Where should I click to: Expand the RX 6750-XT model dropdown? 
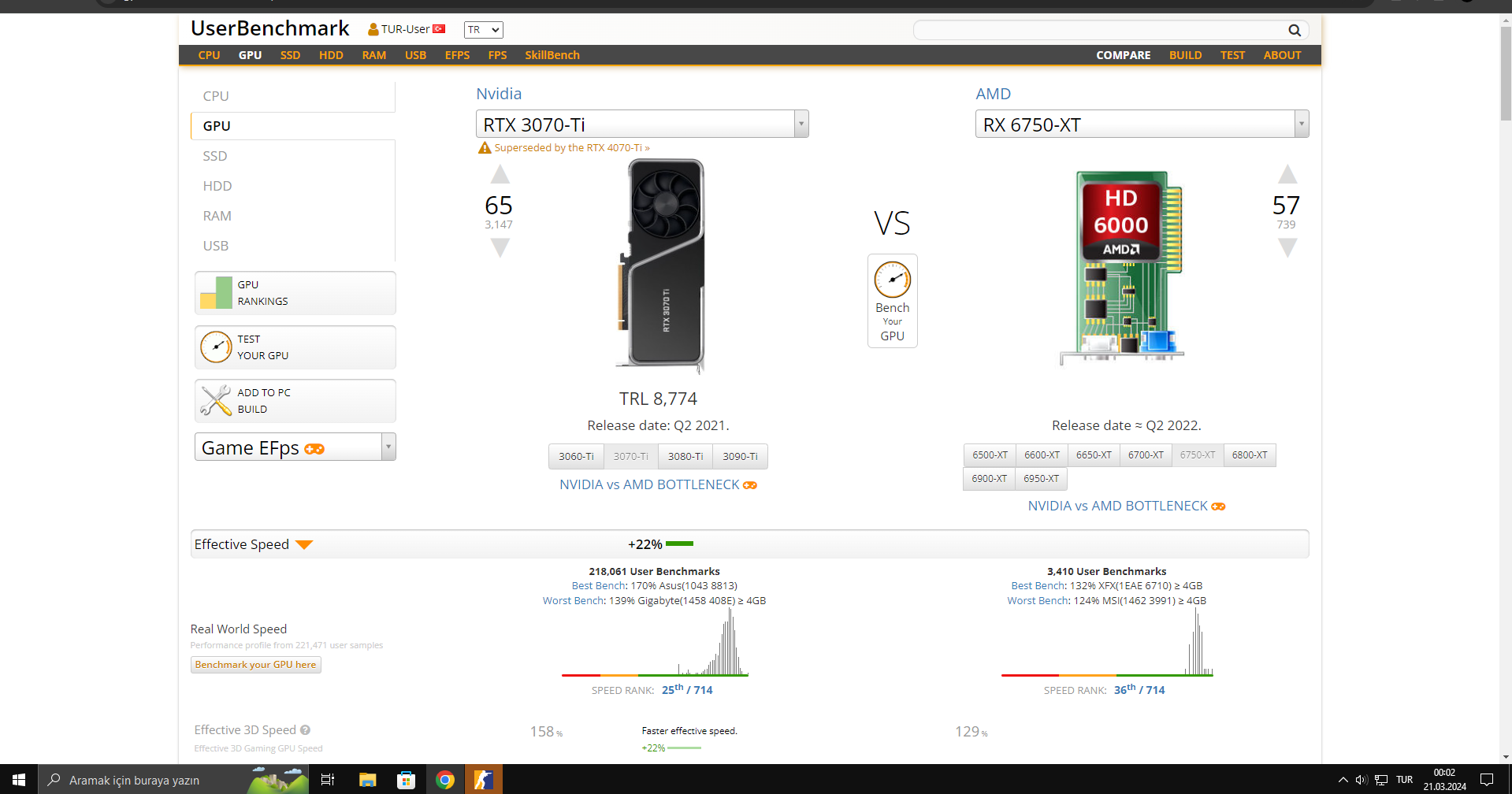[x=1302, y=124]
